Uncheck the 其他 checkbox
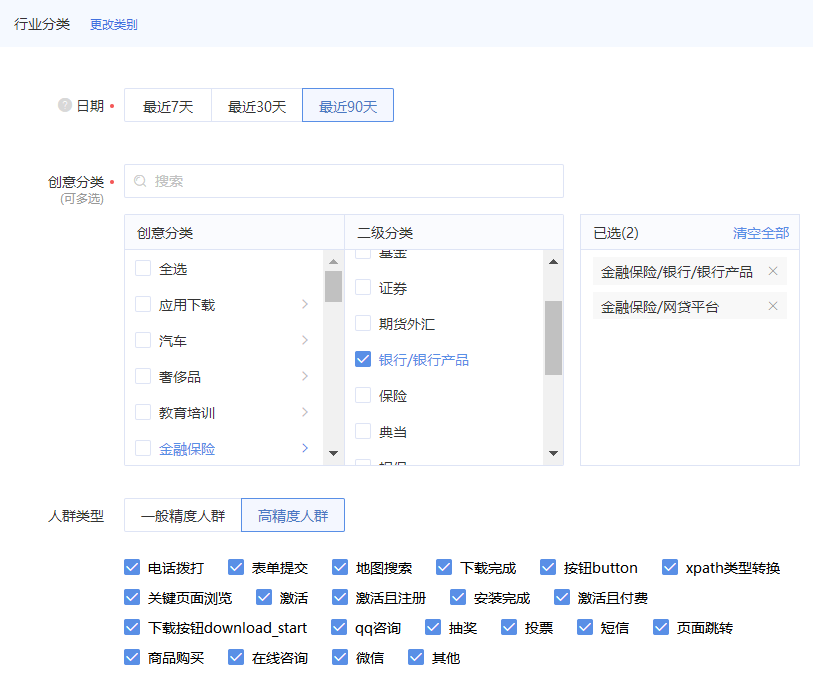813x680 pixels. tap(416, 657)
